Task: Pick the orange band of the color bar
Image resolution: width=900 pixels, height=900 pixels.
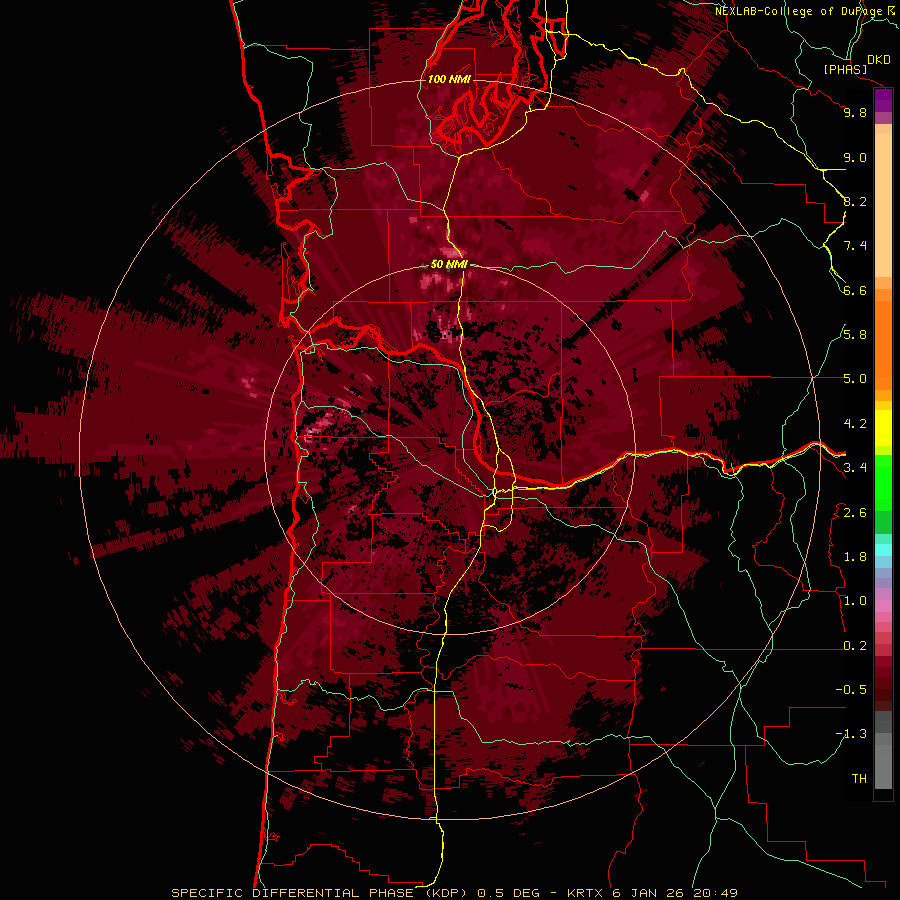Action: (x=883, y=344)
